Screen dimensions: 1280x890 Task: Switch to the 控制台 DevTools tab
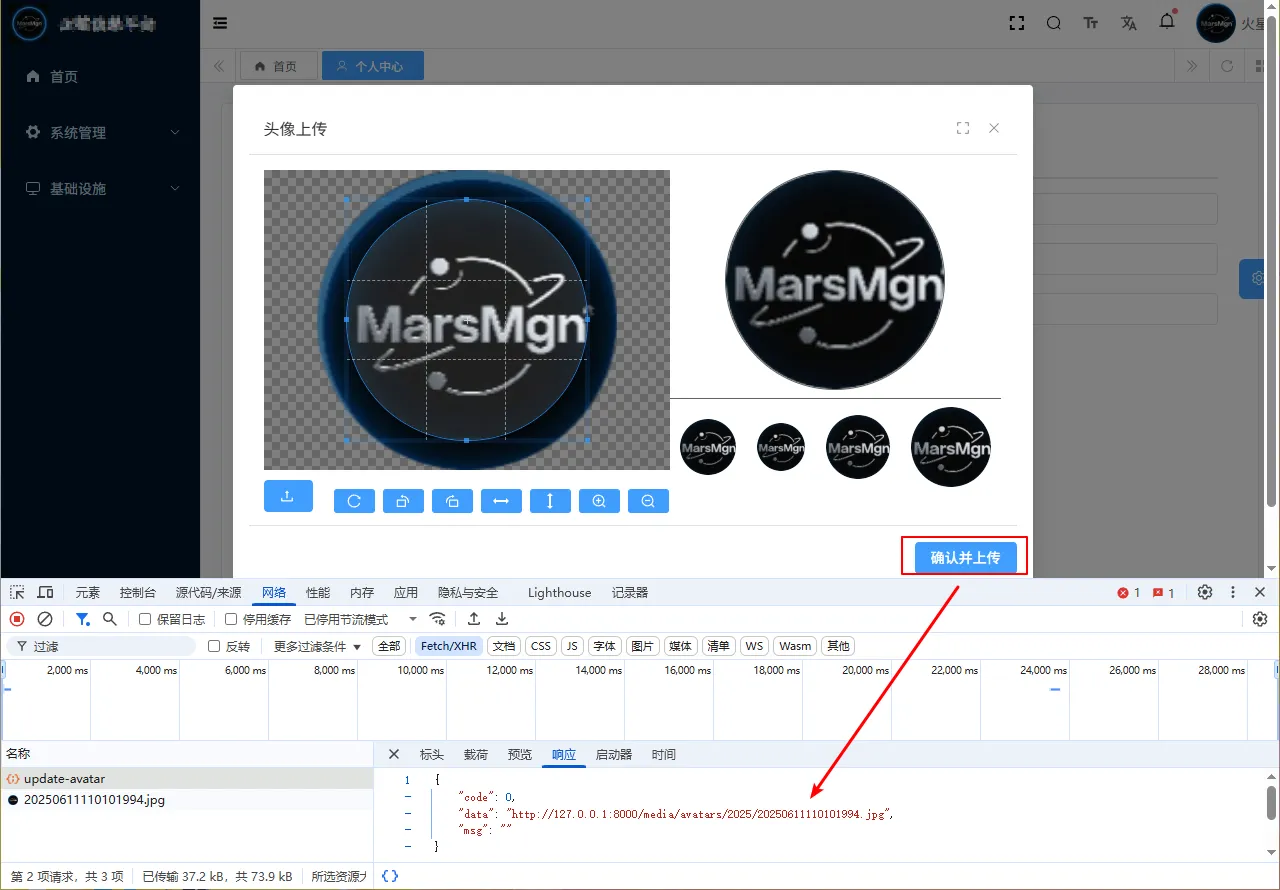[138, 592]
